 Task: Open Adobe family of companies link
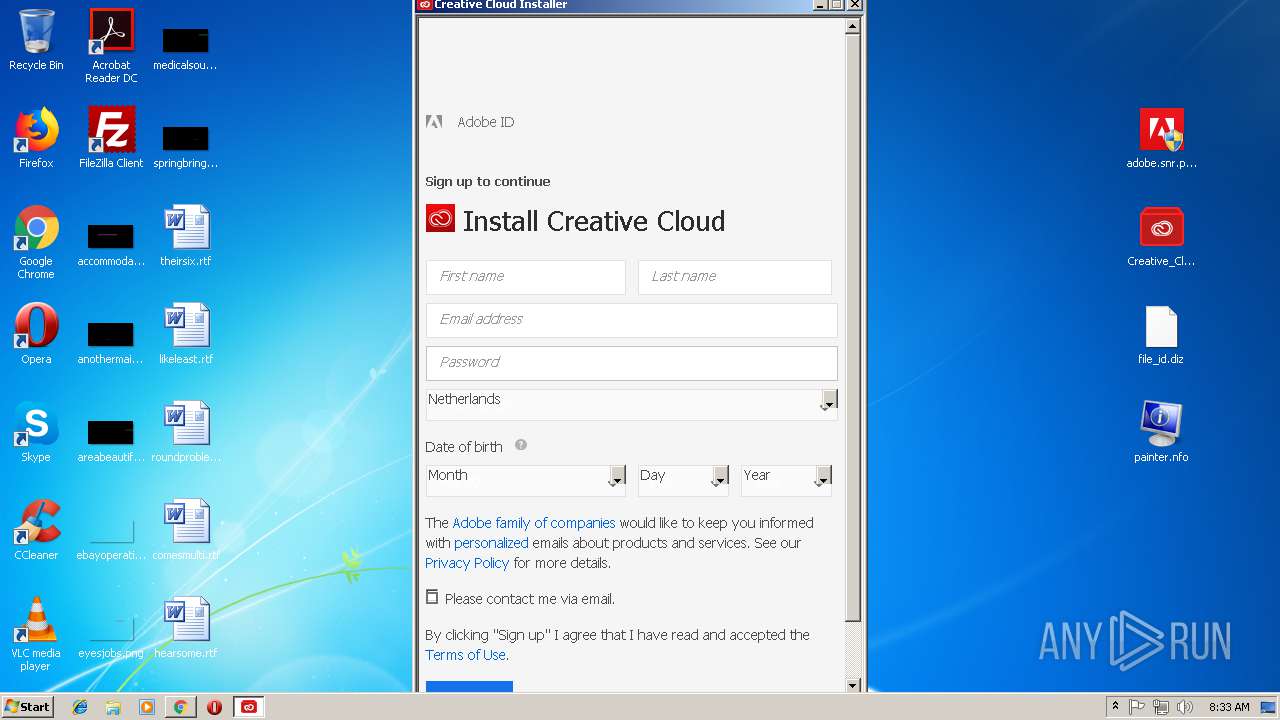coord(534,523)
